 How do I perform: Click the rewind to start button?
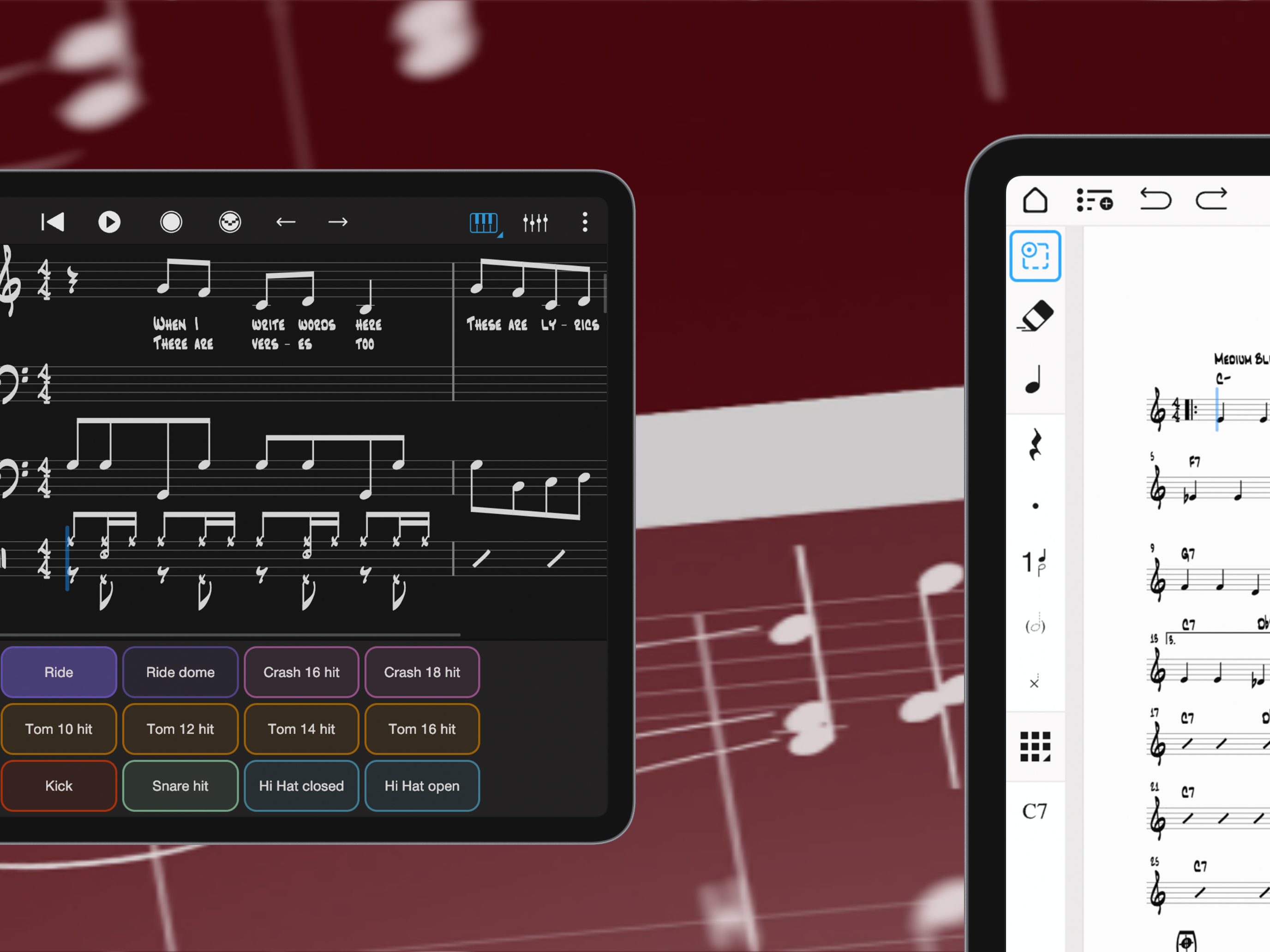(x=53, y=222)
